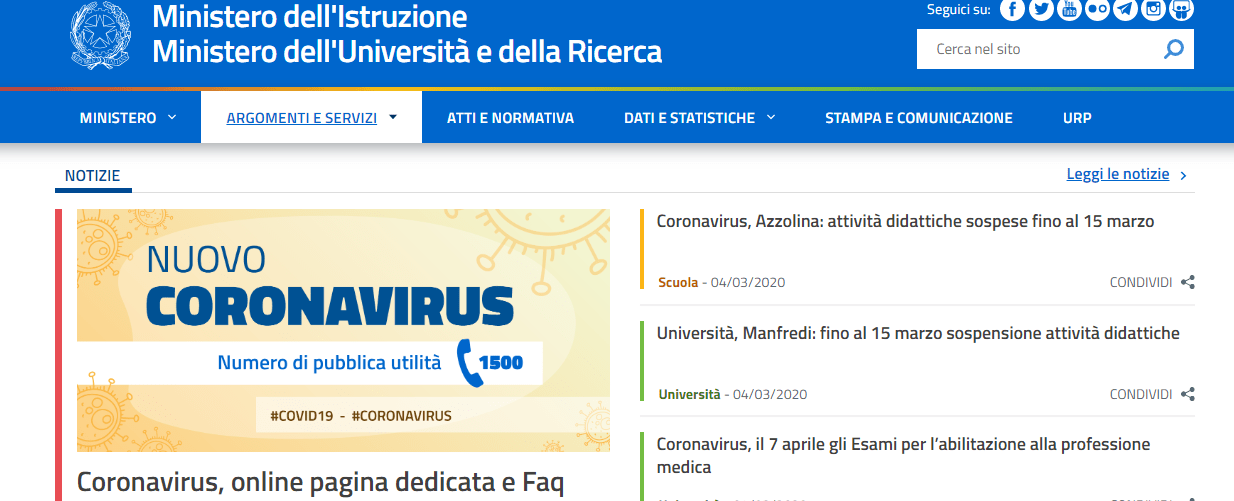Click the 'Seguici su:' label
The image size is (1234, 501).
coord(958,10)
